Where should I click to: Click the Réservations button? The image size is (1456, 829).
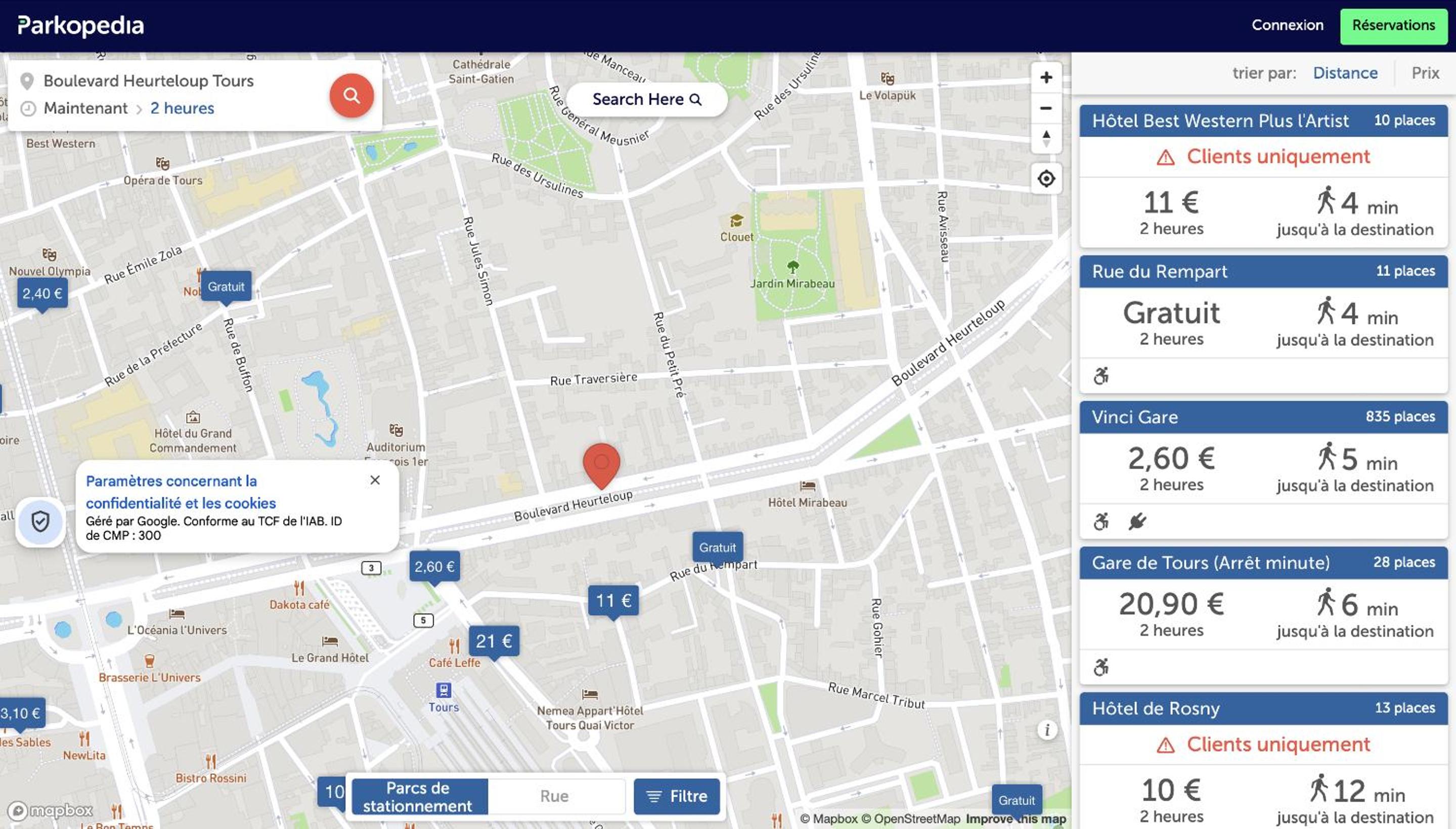(x=1393, y=26)
